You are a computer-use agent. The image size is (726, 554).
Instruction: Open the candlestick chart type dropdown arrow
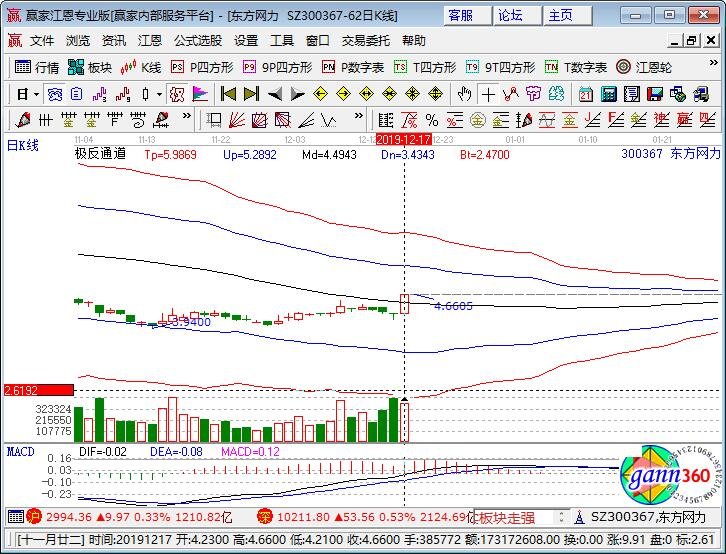[159, 94]
